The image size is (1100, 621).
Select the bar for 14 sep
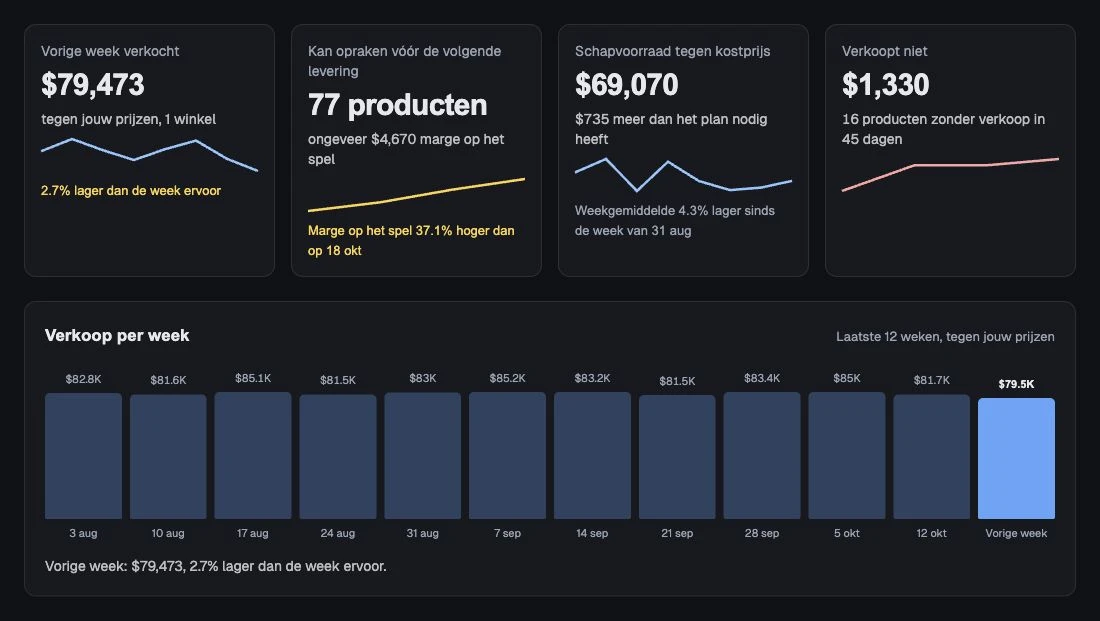pos(592,455)
